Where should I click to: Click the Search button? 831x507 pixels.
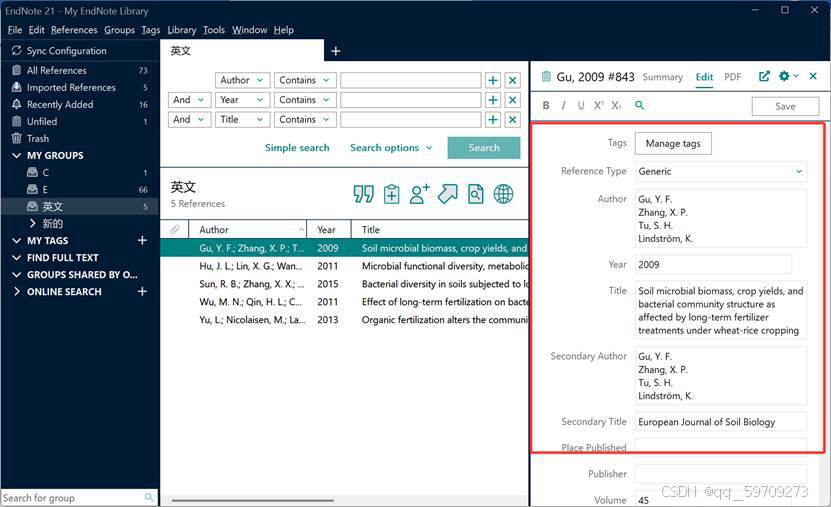[484, 148]
